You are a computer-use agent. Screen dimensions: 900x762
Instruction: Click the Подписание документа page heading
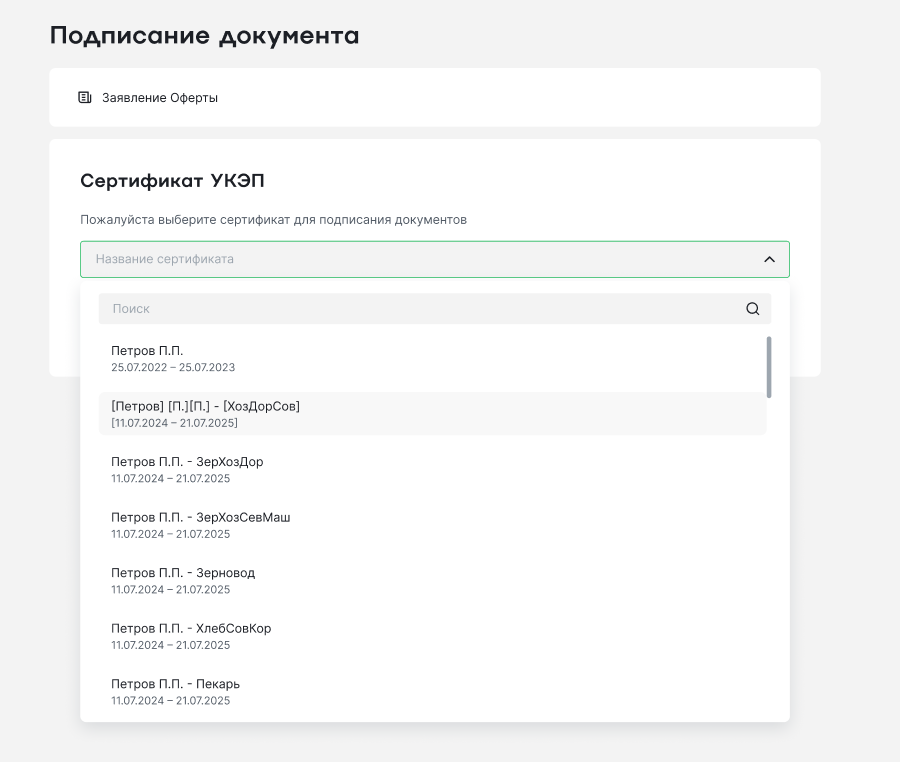pos(204,36)
